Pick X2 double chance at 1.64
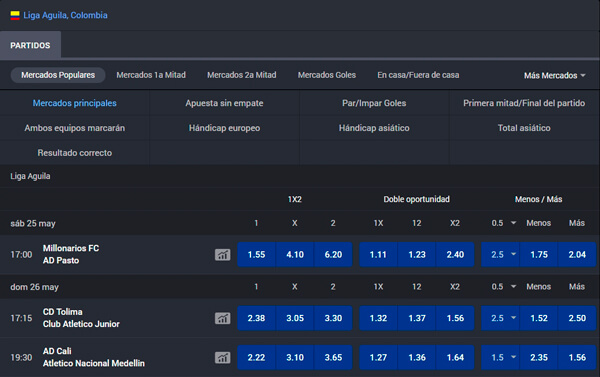Image resolution: width=600 pixels, height=377 pixels. click(x=455, y=357)
